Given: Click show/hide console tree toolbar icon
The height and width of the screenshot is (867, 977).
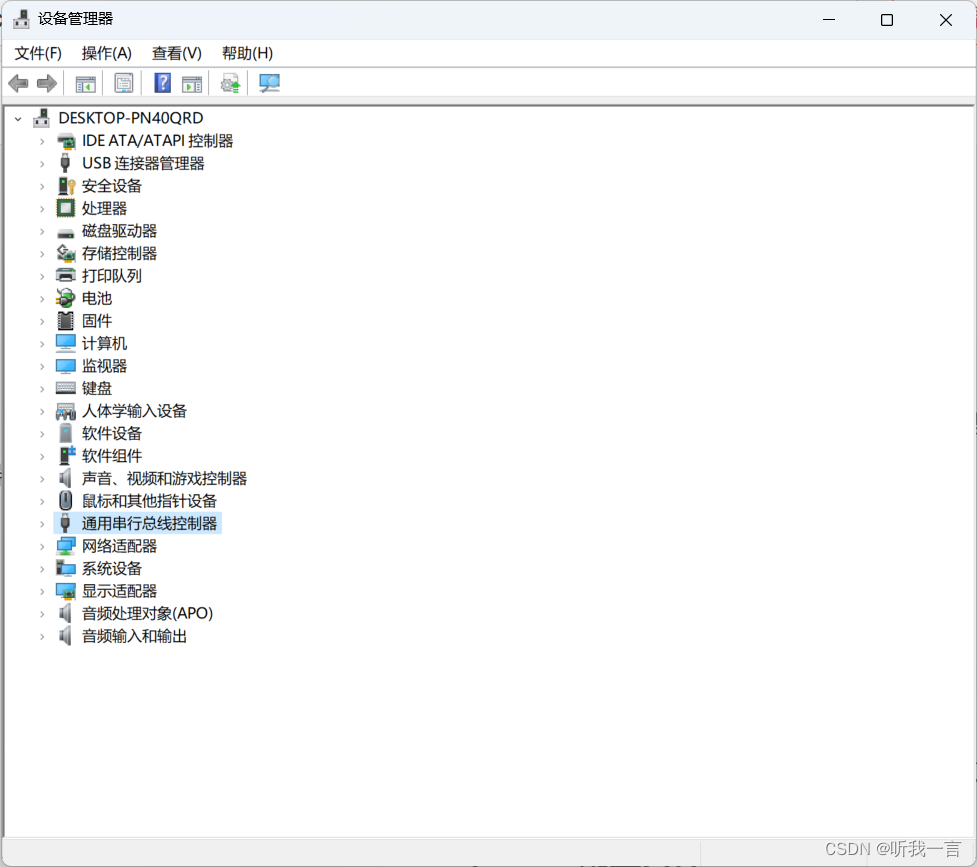Looking at the screenshot, I should point(85,84).
